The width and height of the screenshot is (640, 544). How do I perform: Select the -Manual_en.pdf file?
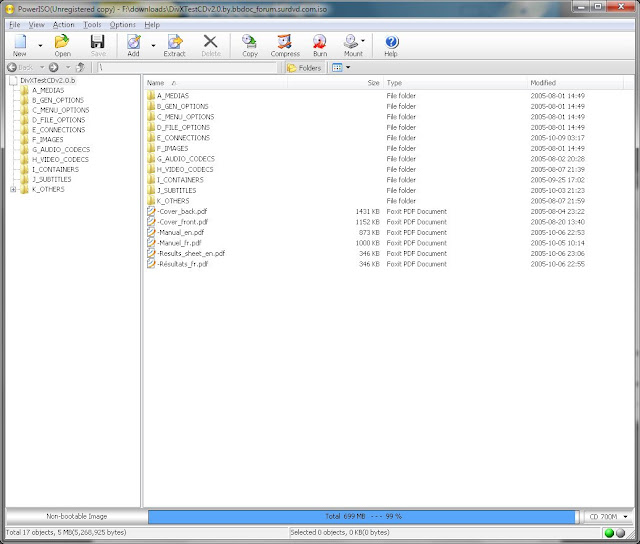pos(180,233)
